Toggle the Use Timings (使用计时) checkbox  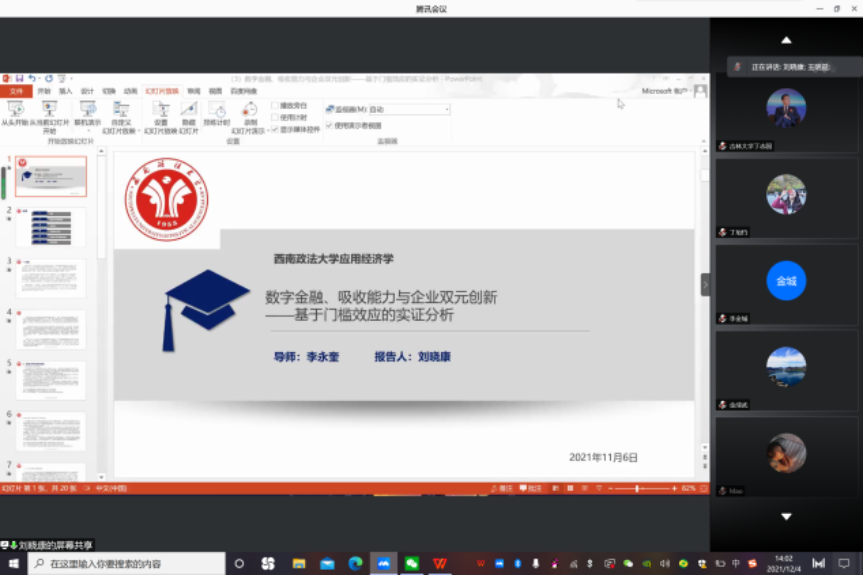pos(275,117)
